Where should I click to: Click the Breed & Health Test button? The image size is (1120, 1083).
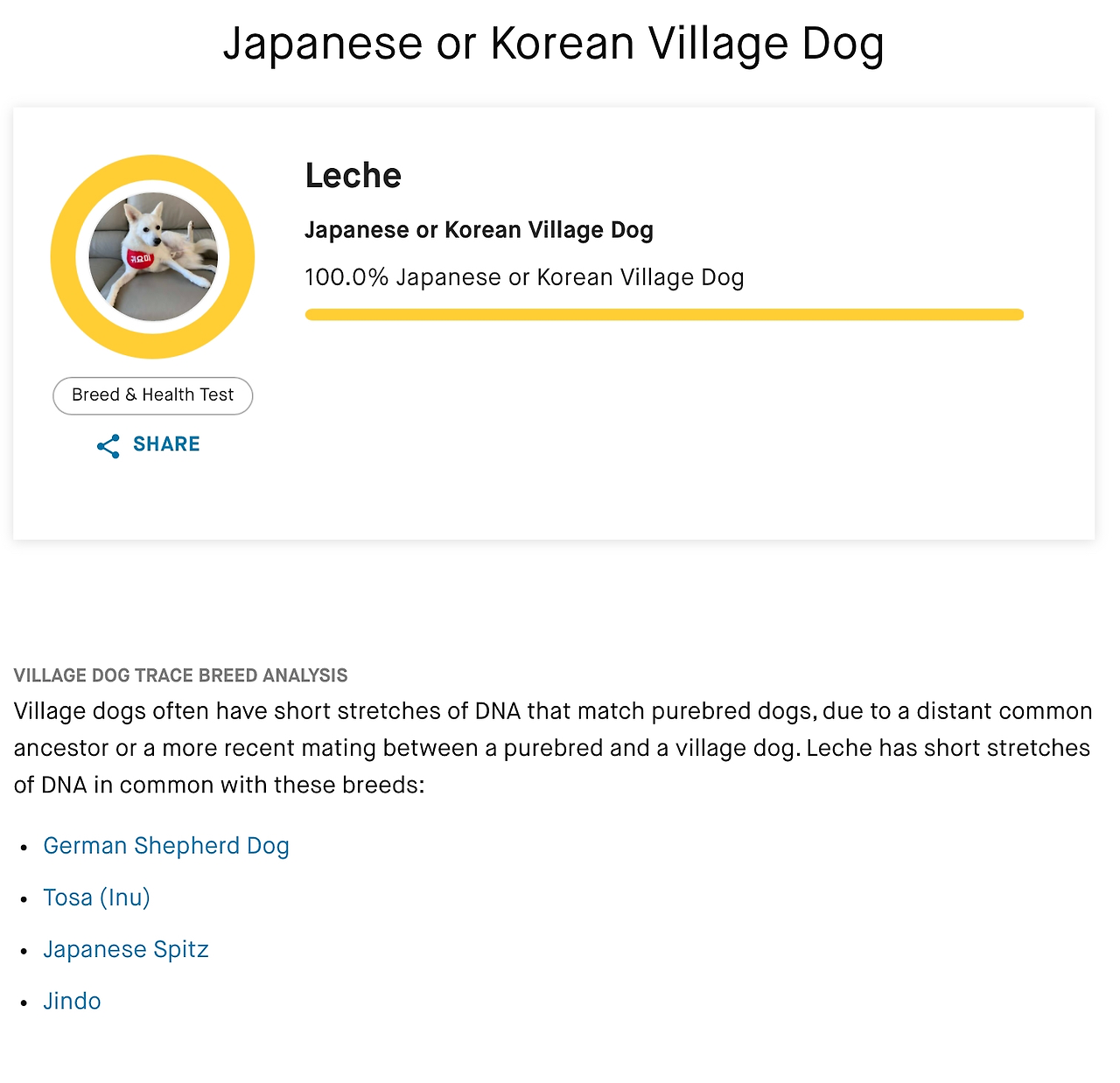click(x=153, y=395)
